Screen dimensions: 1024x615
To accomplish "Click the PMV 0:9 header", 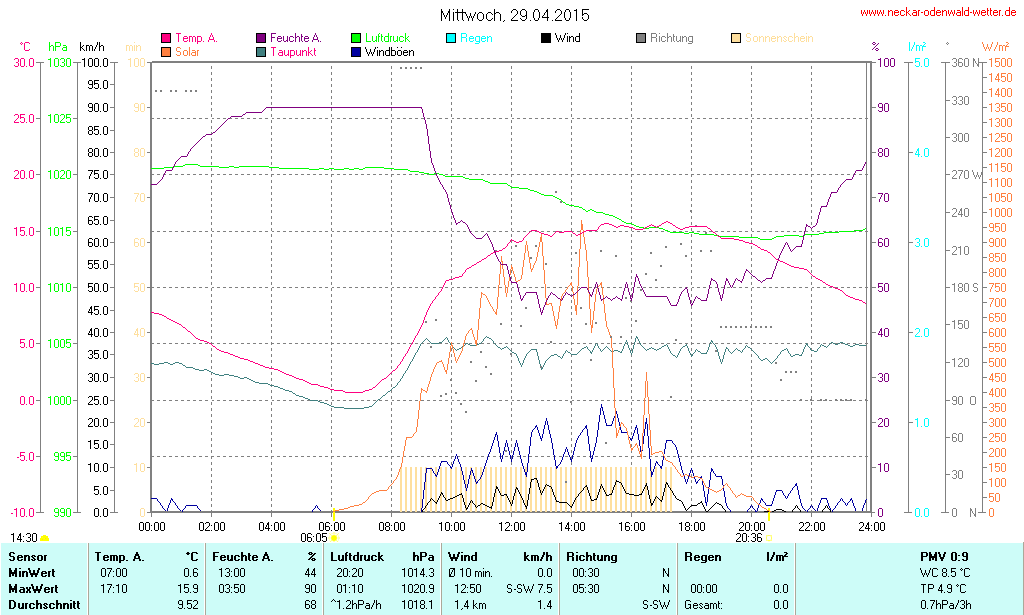I will point(943,556).
